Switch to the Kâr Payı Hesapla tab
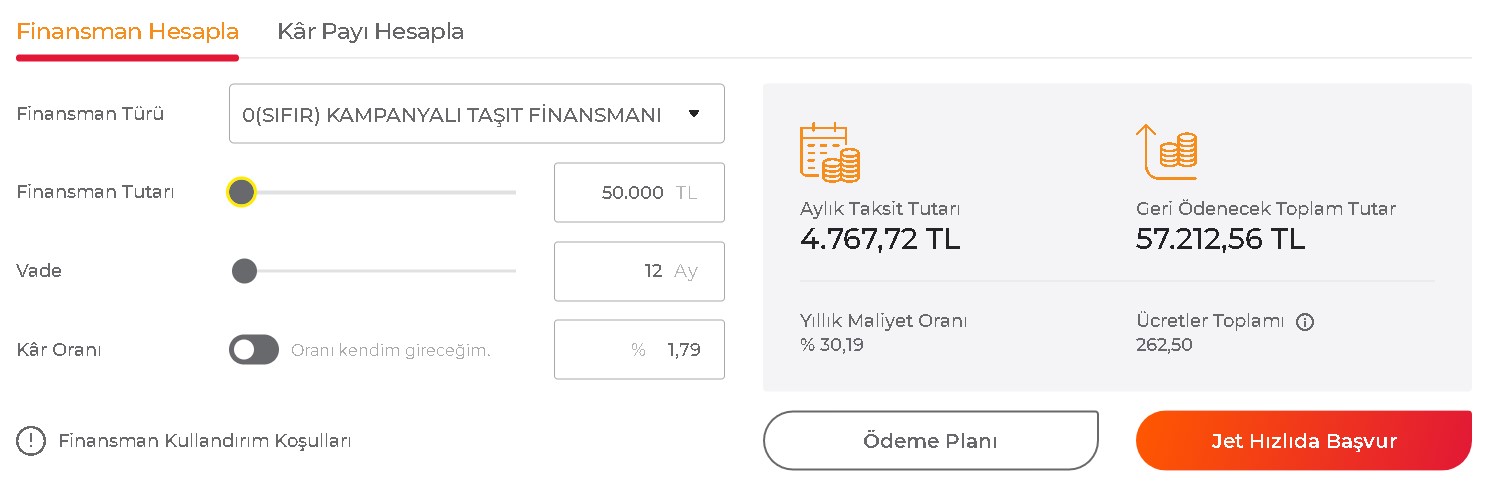This screenshot has height=483, width=1491. tap(371, 31)
